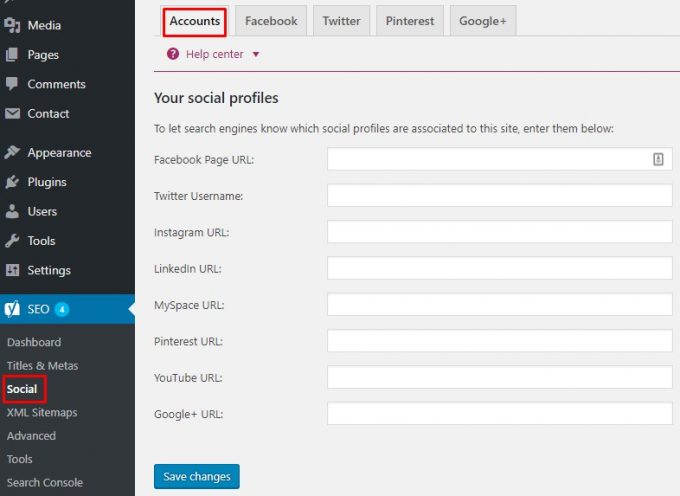Expand the Help center dropdown arrow

coord(256,55)
